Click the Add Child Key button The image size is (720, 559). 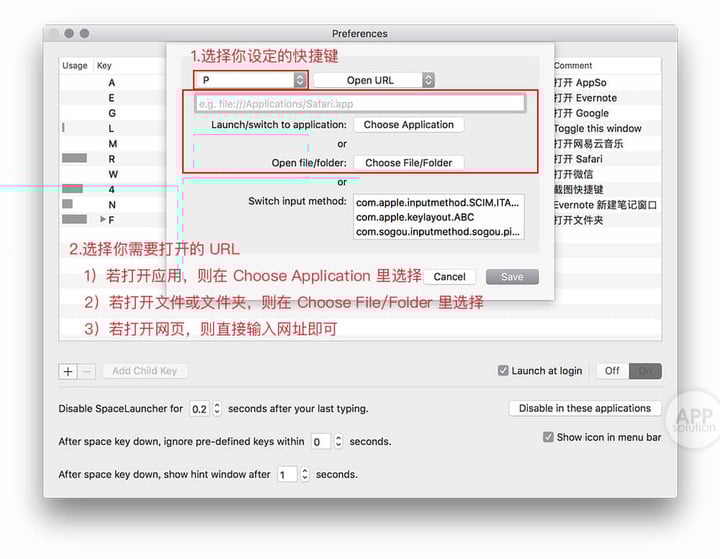pos(144,371)
